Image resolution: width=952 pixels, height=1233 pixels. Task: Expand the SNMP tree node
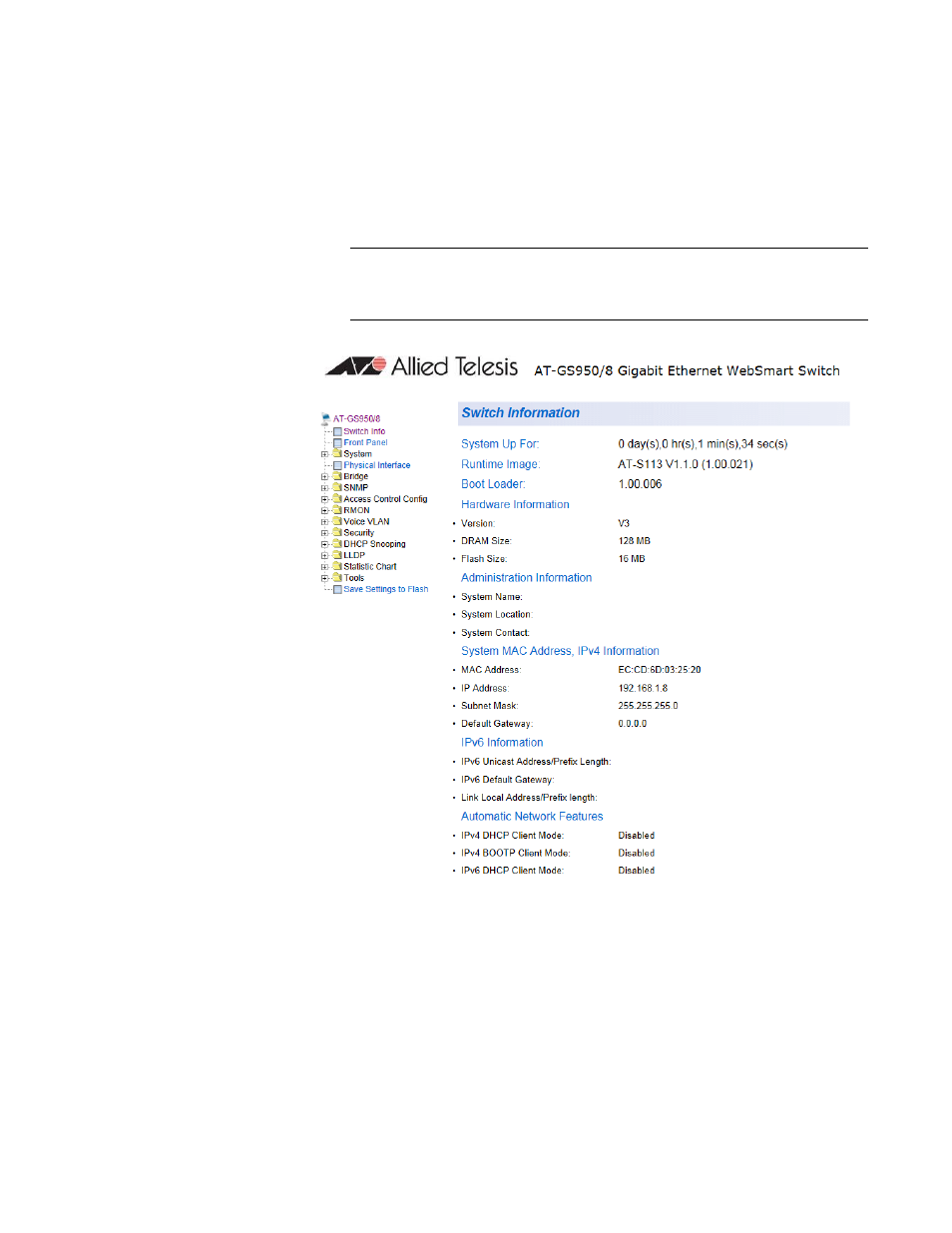tap(324, 488)
